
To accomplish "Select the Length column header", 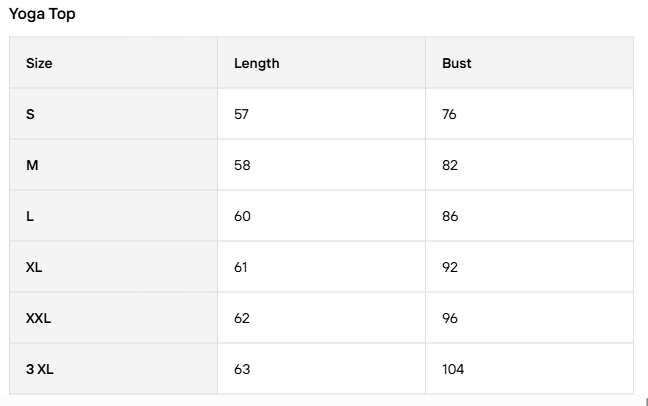I will pyautogui.click(x=256, y=63).
